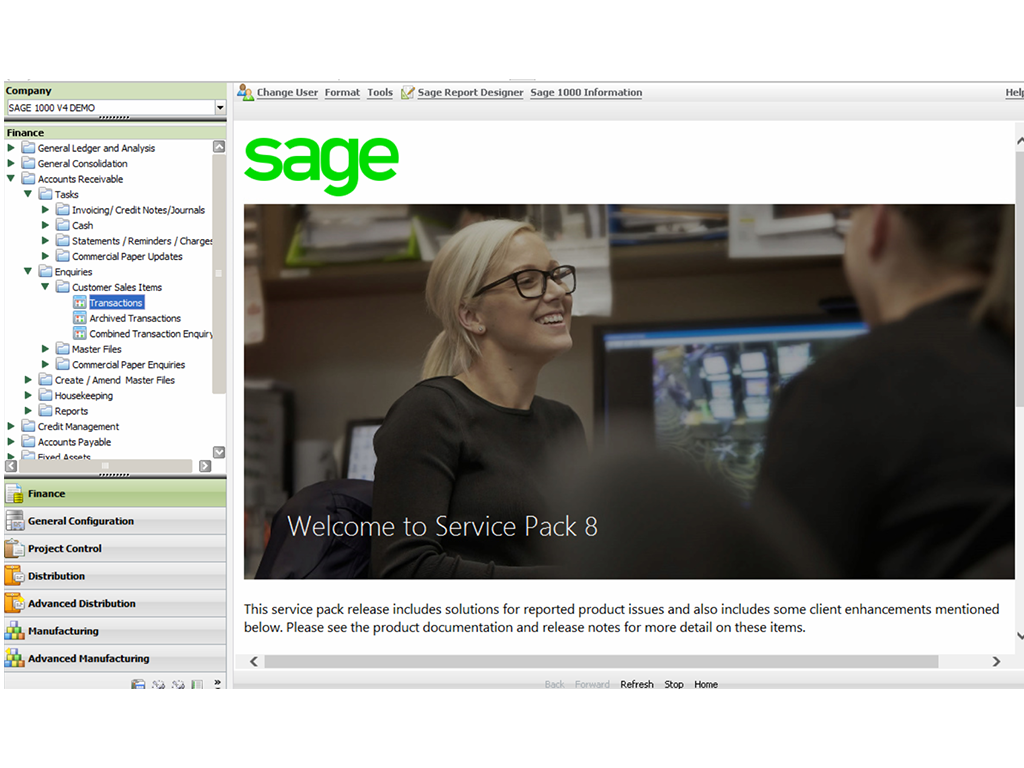Click the Credit Management folder icon
The height and width of the screenshot is (768, 1024).
pyautogui.click(x=28, y=426)
